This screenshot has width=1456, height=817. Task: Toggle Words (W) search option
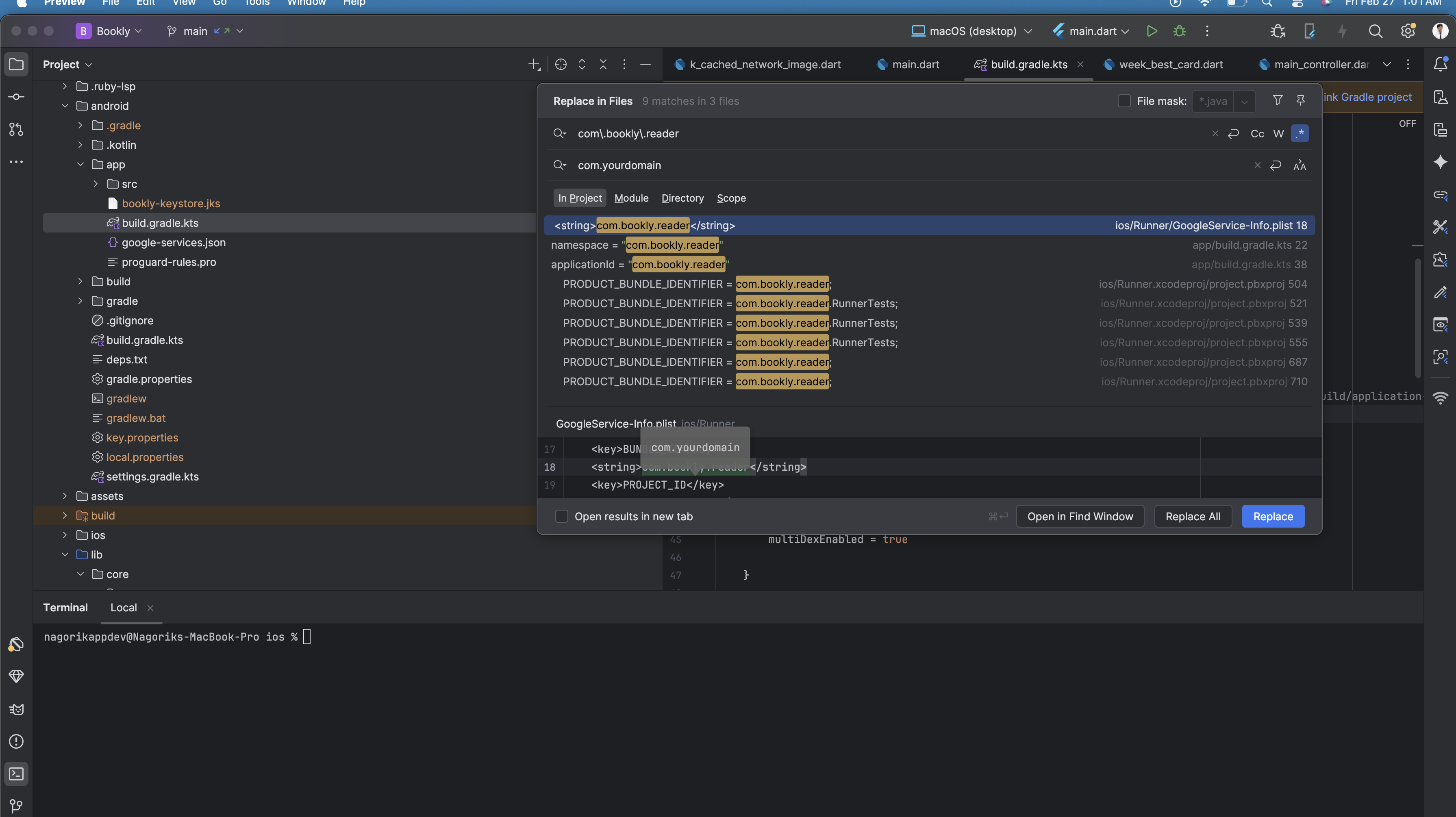[1278, 133]
